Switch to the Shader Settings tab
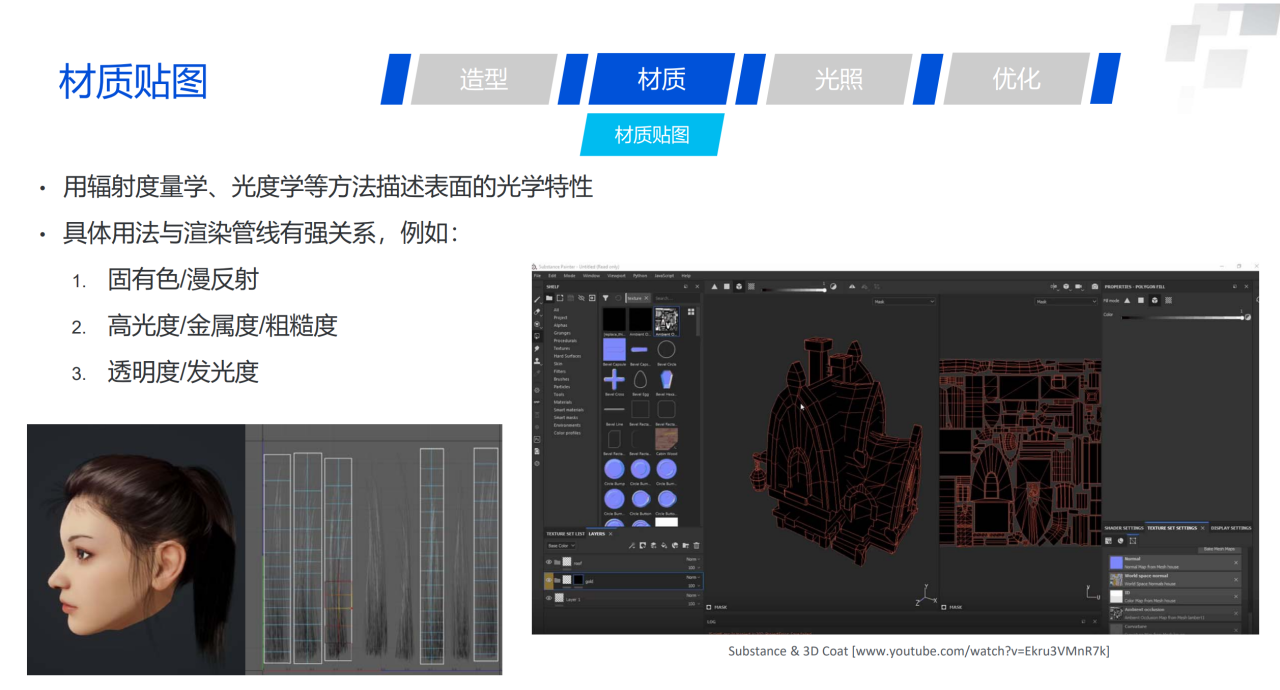The width and height of the screenshot is (1280, 690). (1123, 527)
